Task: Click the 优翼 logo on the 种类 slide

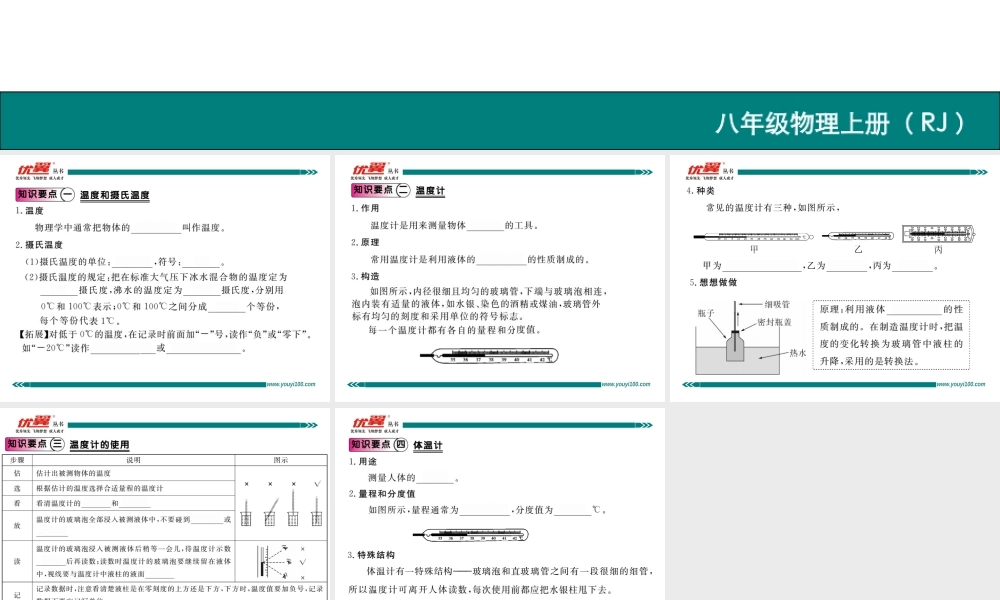Action: (x=703, y=168)
